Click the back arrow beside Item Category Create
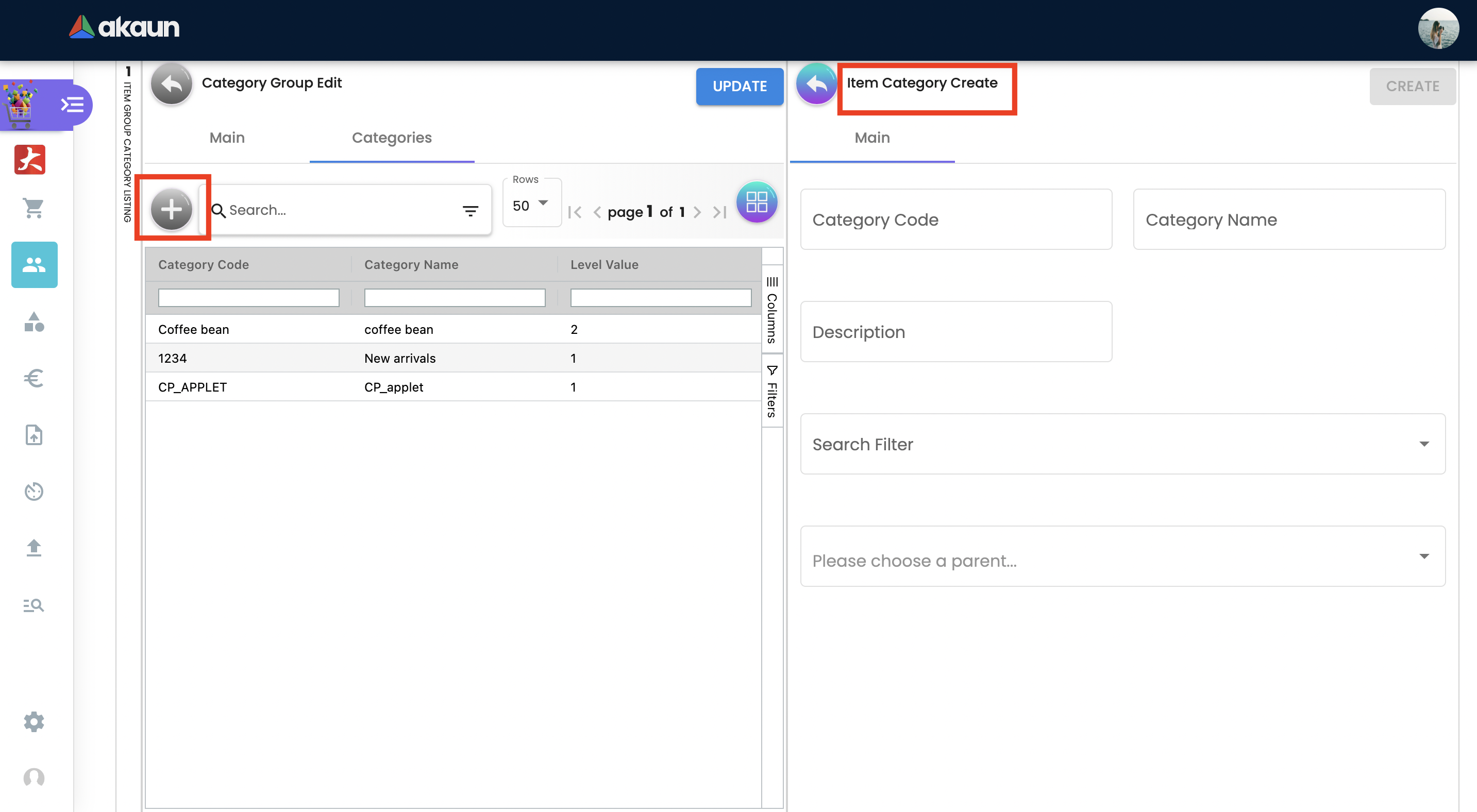The image size is (1477, 812). (816, 85)
